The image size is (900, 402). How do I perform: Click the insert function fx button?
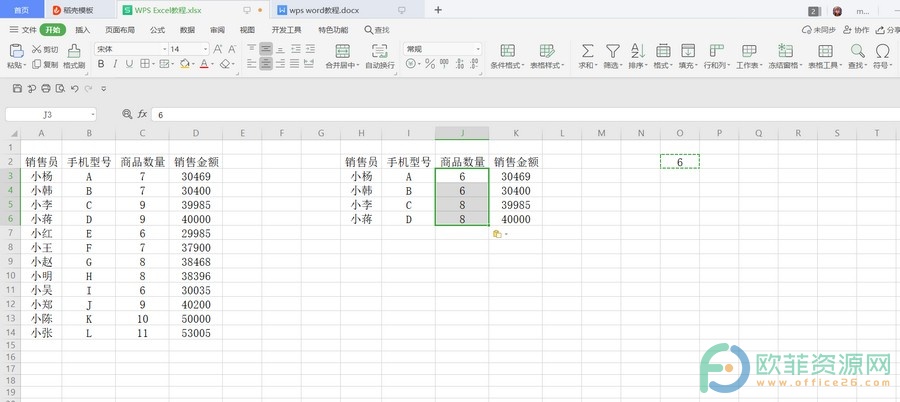(x=142, y=115)
